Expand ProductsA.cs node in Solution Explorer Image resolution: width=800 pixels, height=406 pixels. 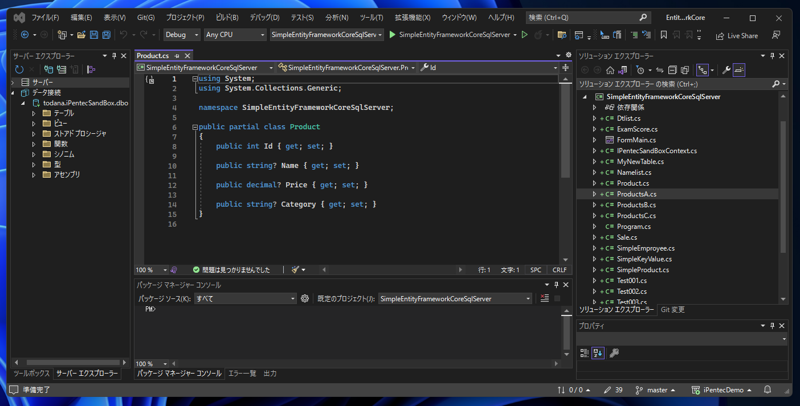pos(594,194)
